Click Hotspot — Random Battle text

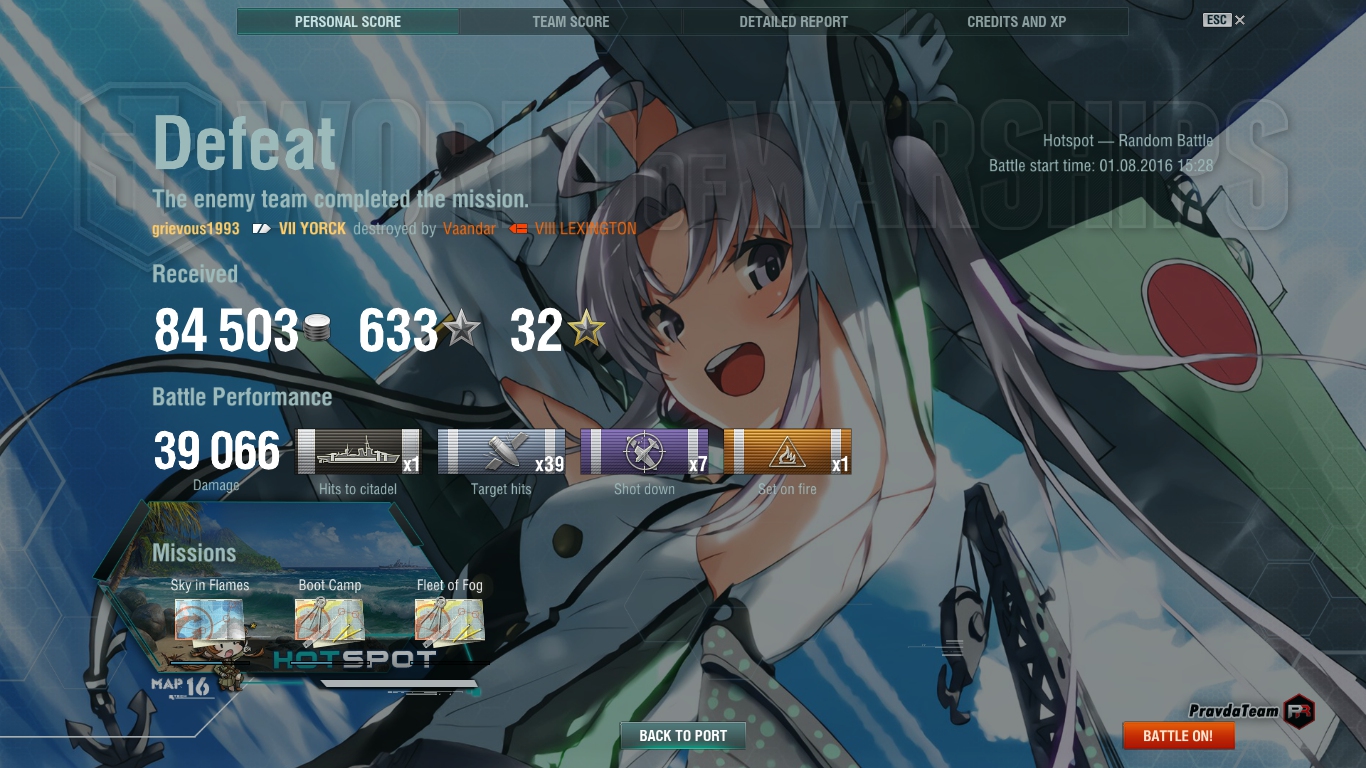[x=1128, y=141]
